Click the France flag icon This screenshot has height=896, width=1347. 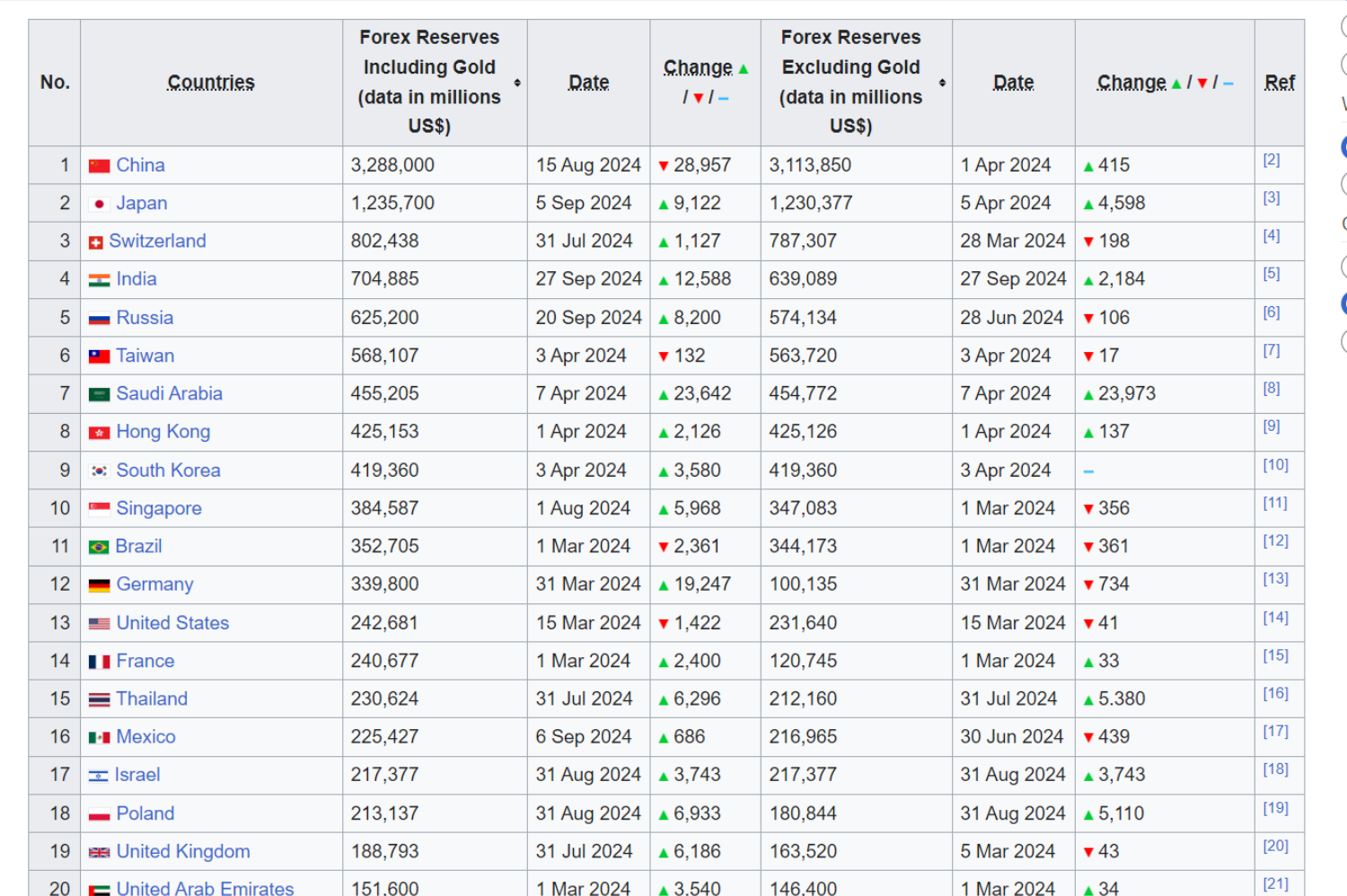point(99,662)
